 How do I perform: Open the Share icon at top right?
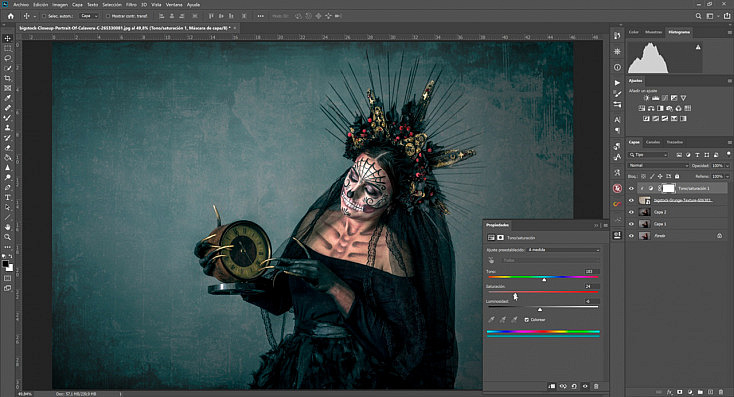pos(727,16)
